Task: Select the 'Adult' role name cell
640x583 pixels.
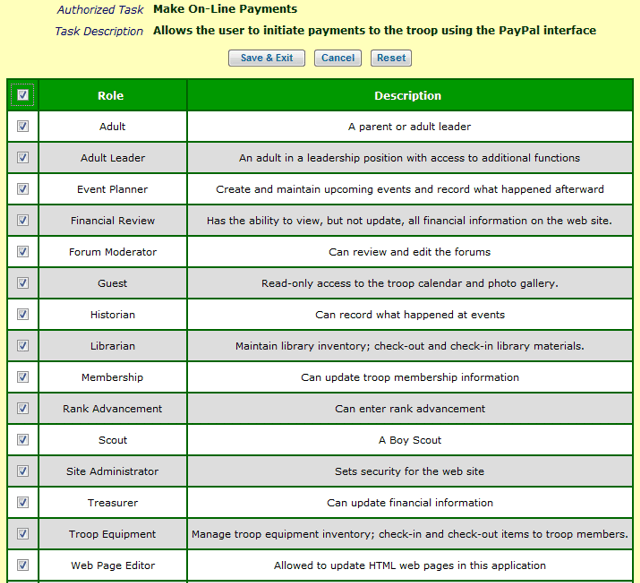Action: 113,127
